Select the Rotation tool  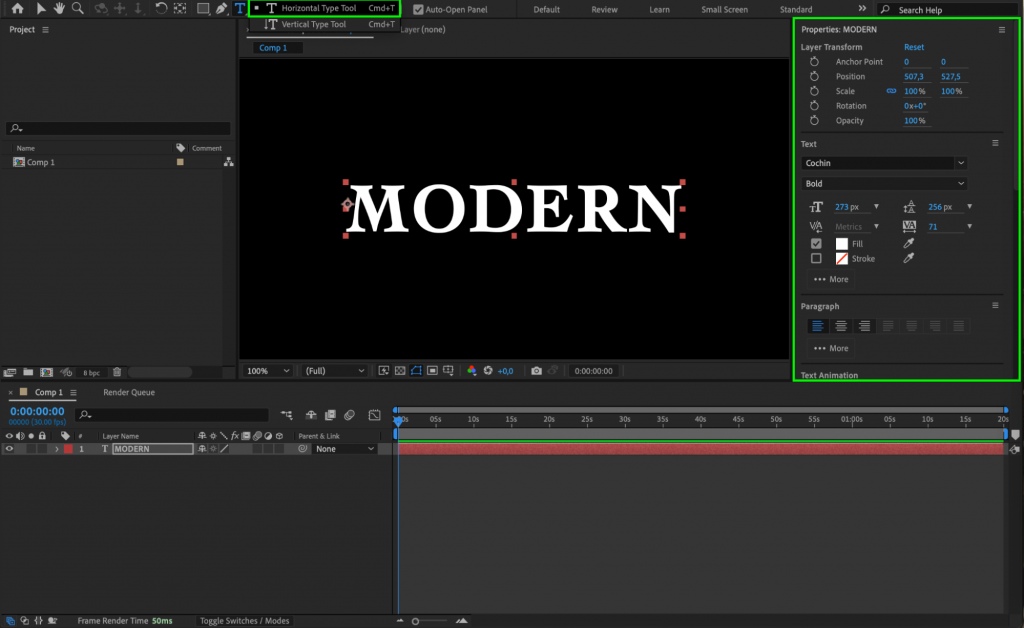pos(160,9)
